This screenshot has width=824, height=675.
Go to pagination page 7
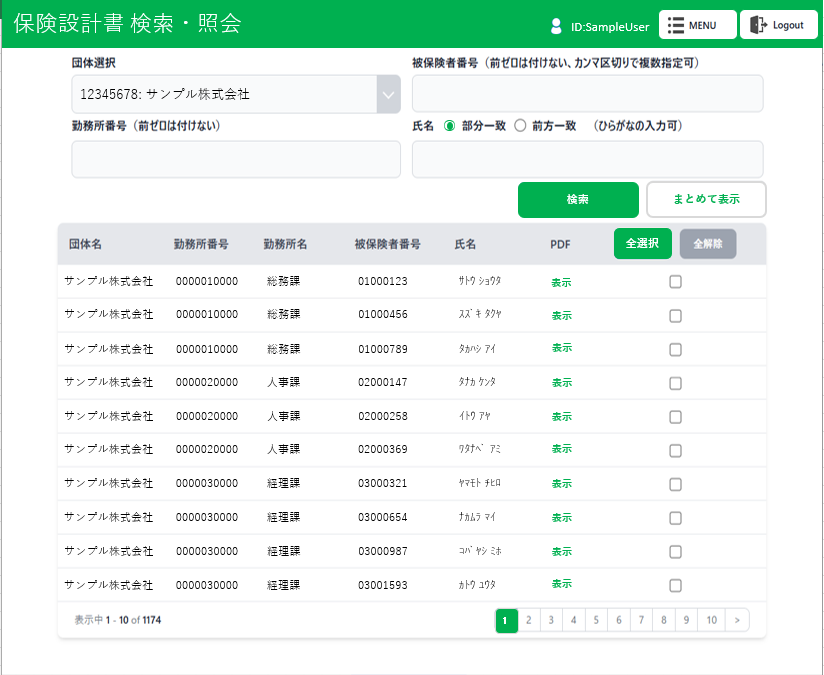pos(641,620)
